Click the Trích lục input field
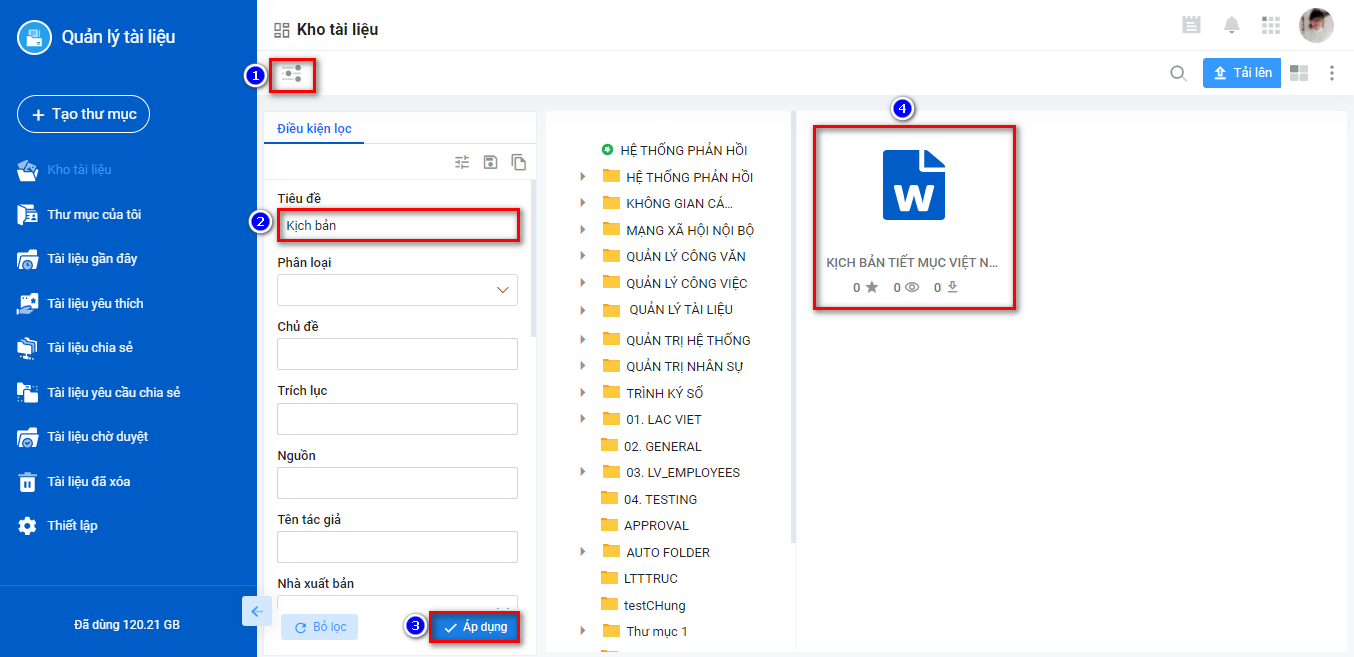This screenshot has height=657, width=1354. (398, 419)
